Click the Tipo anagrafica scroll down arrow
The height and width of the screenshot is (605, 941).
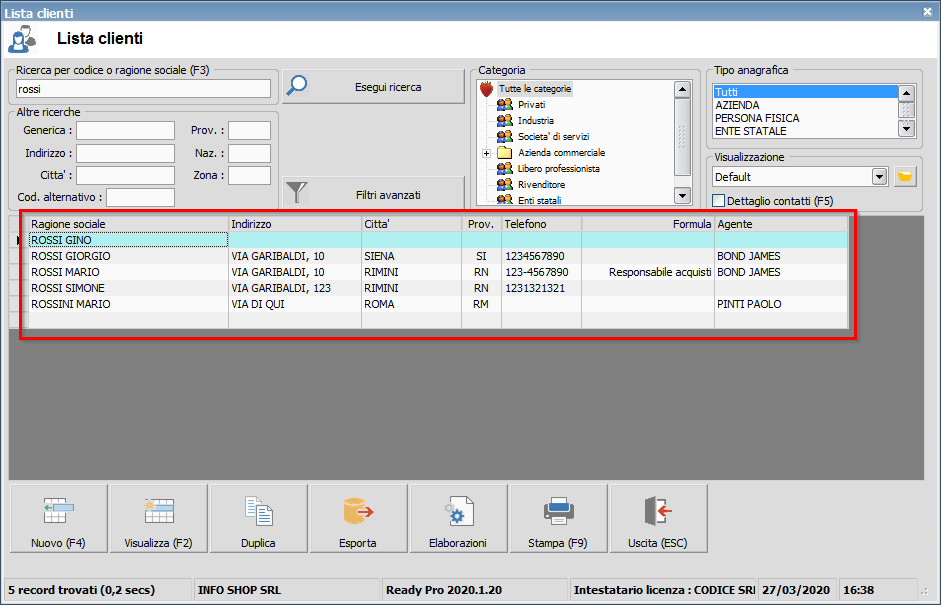coord(906,128)
